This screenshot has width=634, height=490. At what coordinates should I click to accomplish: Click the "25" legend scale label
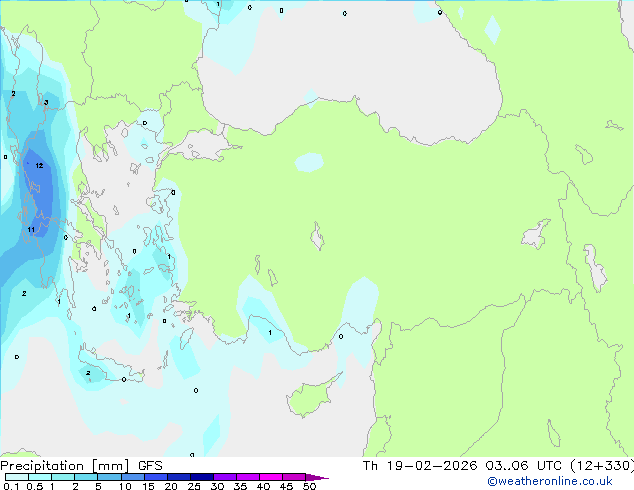(194, 486)
